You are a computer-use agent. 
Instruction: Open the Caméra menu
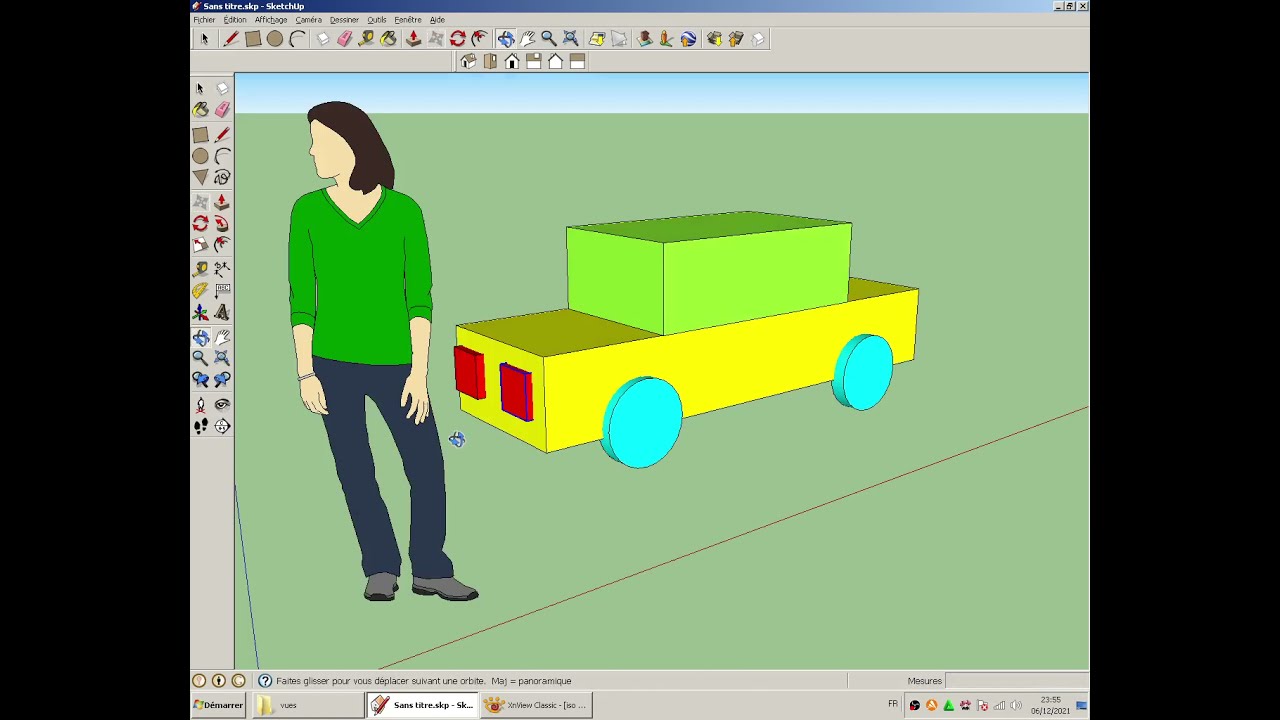[309, 20]
